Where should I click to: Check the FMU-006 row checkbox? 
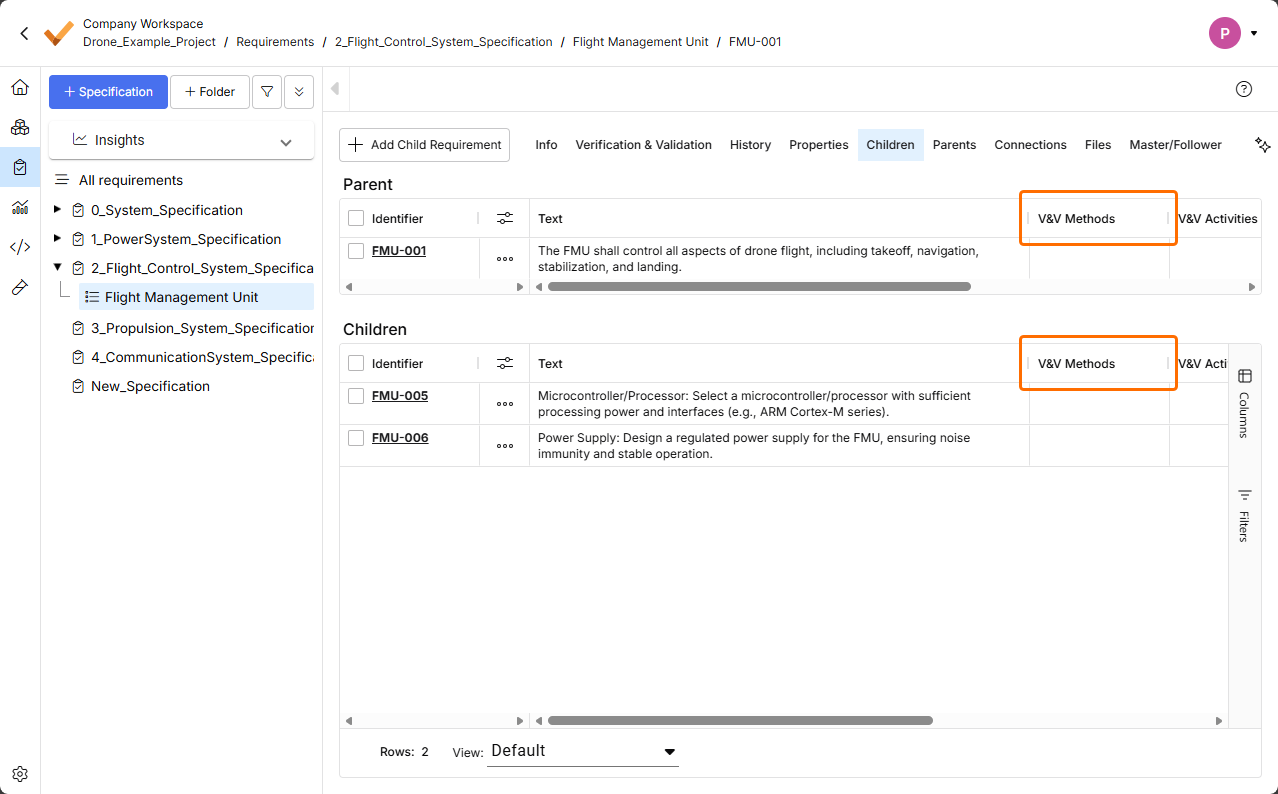click(356, 438)
